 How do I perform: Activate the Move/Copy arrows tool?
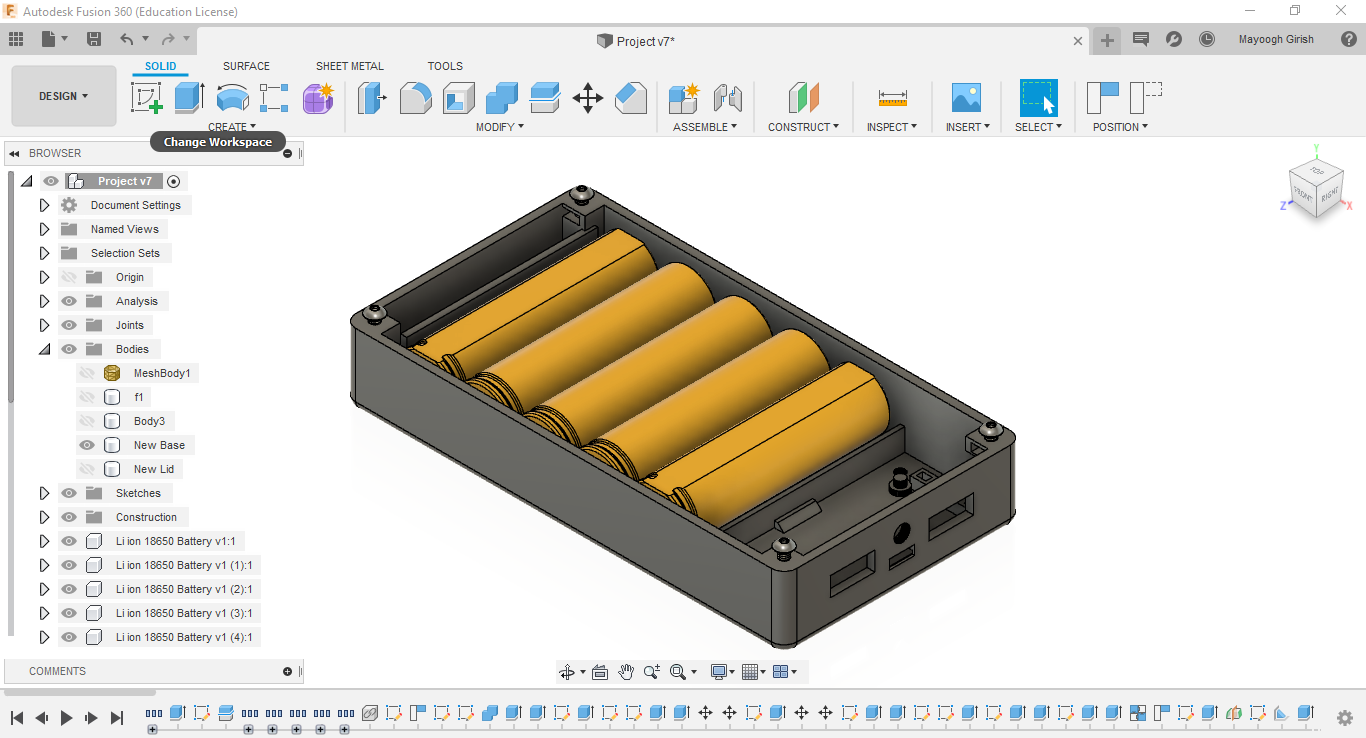(588, 98)
